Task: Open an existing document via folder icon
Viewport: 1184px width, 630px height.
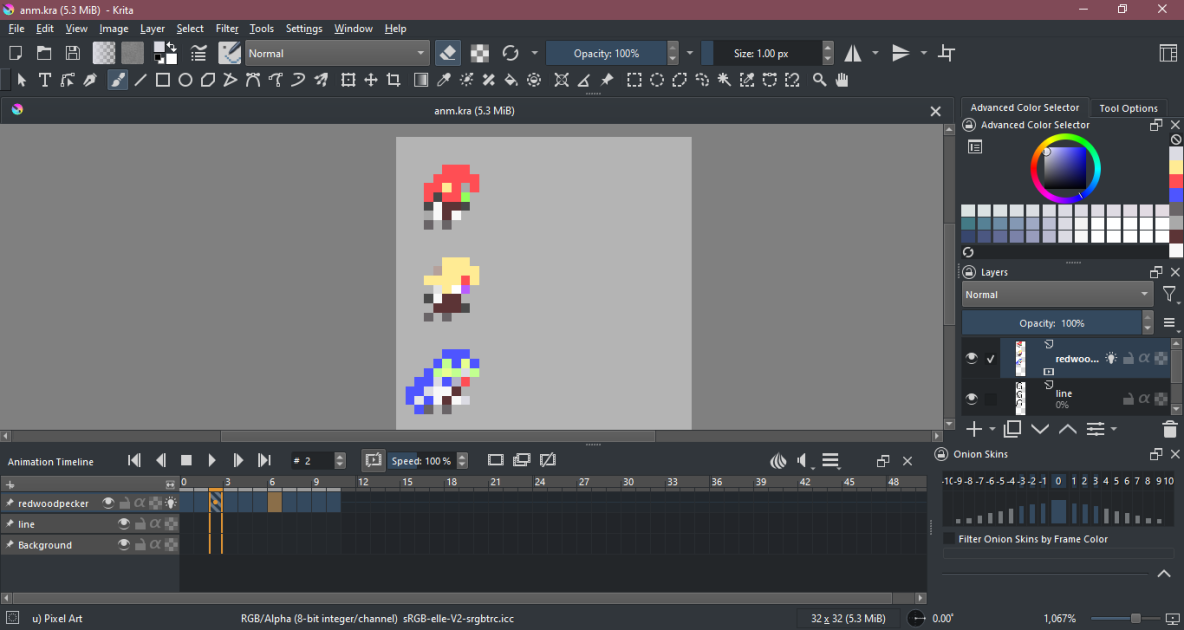Action: (x=45, y=53)
